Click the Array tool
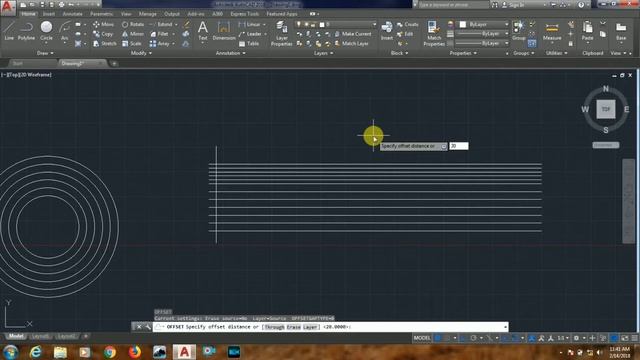Screen dimensions: 640x360 pos(160,43)
